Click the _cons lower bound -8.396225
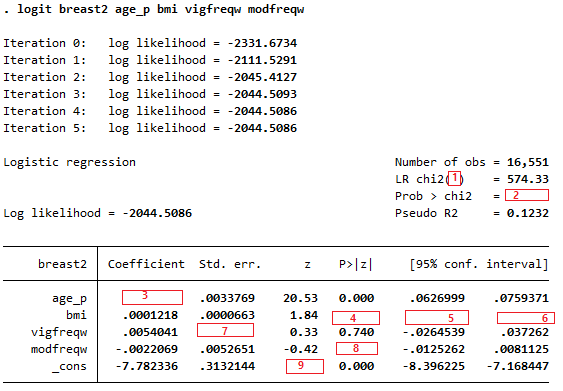Screen dimensions: 563x391 pyautogui.click(x=433, y=366)
